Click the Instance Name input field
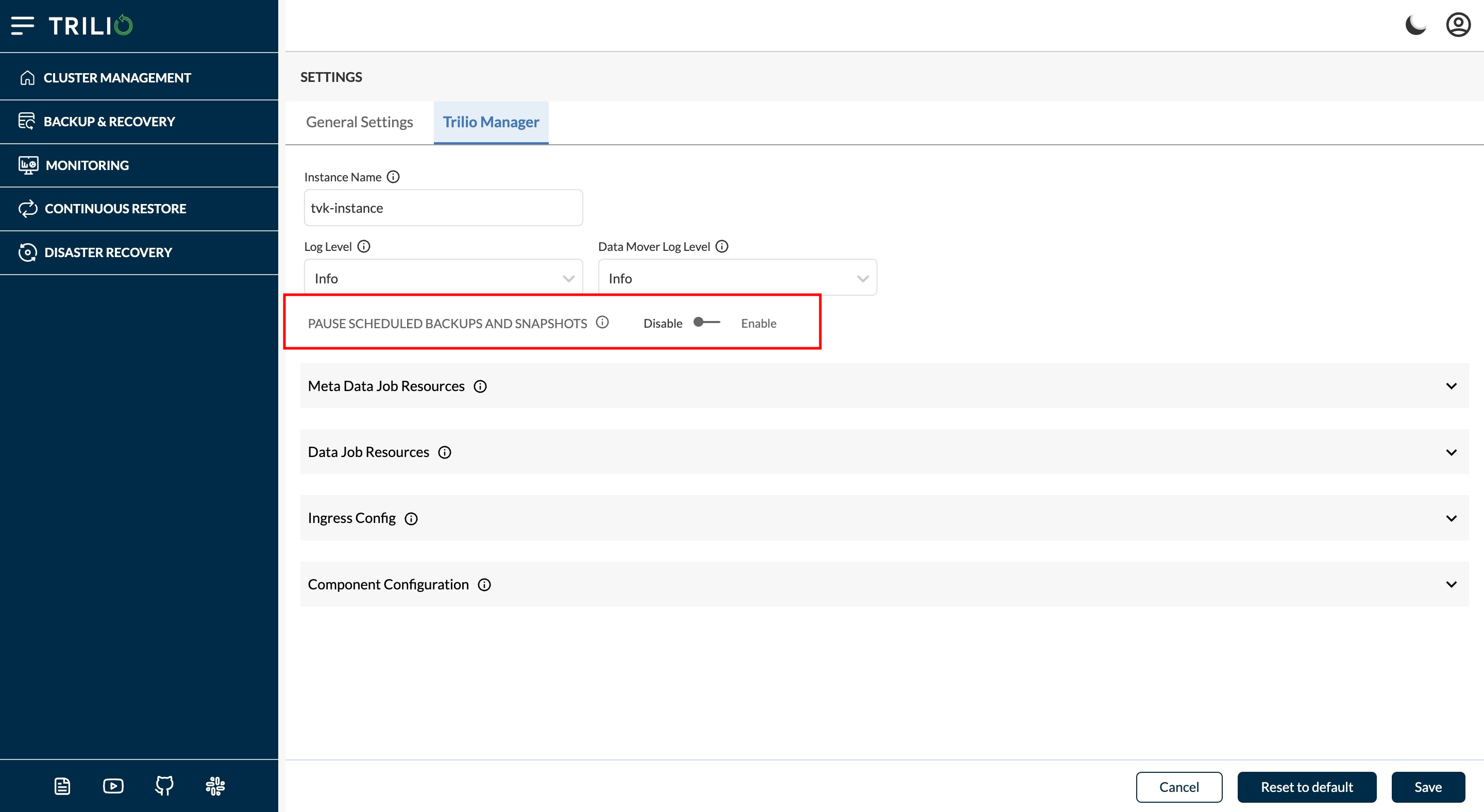The image size is (1484, 812). point(443,208)
